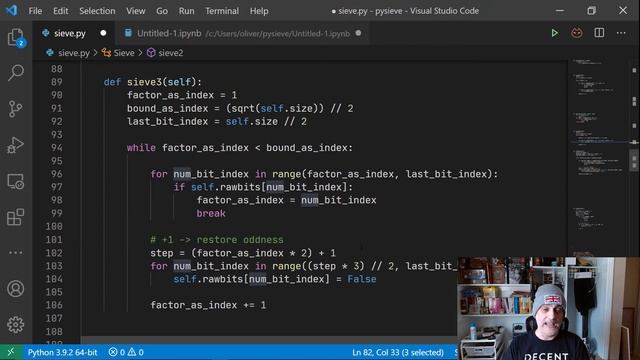Viewport: 640px width, 360px height.
Task: Open the Source Control view icon
Action: pos(16,109)
